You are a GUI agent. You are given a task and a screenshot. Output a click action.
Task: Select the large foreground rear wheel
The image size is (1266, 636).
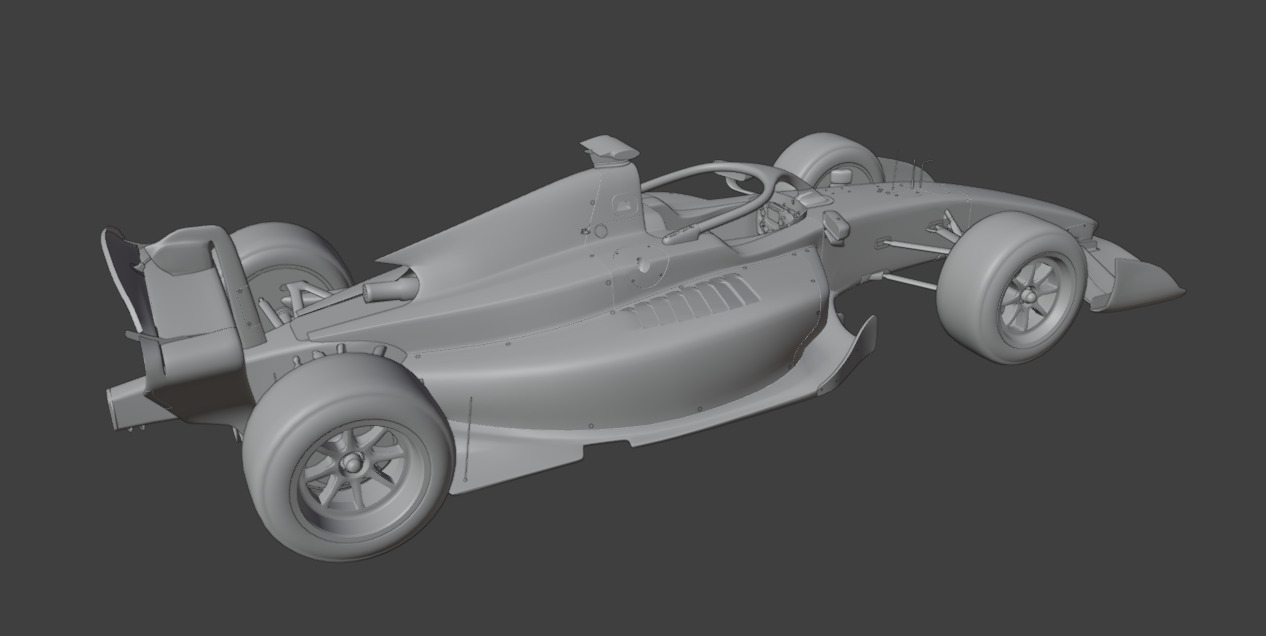(348, 458)
